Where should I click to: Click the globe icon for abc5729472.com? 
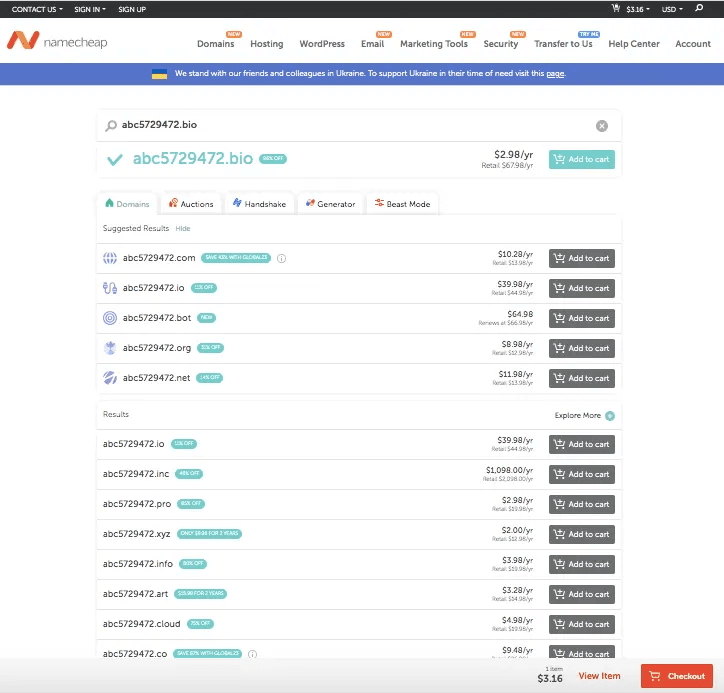(x=109, y=258)
